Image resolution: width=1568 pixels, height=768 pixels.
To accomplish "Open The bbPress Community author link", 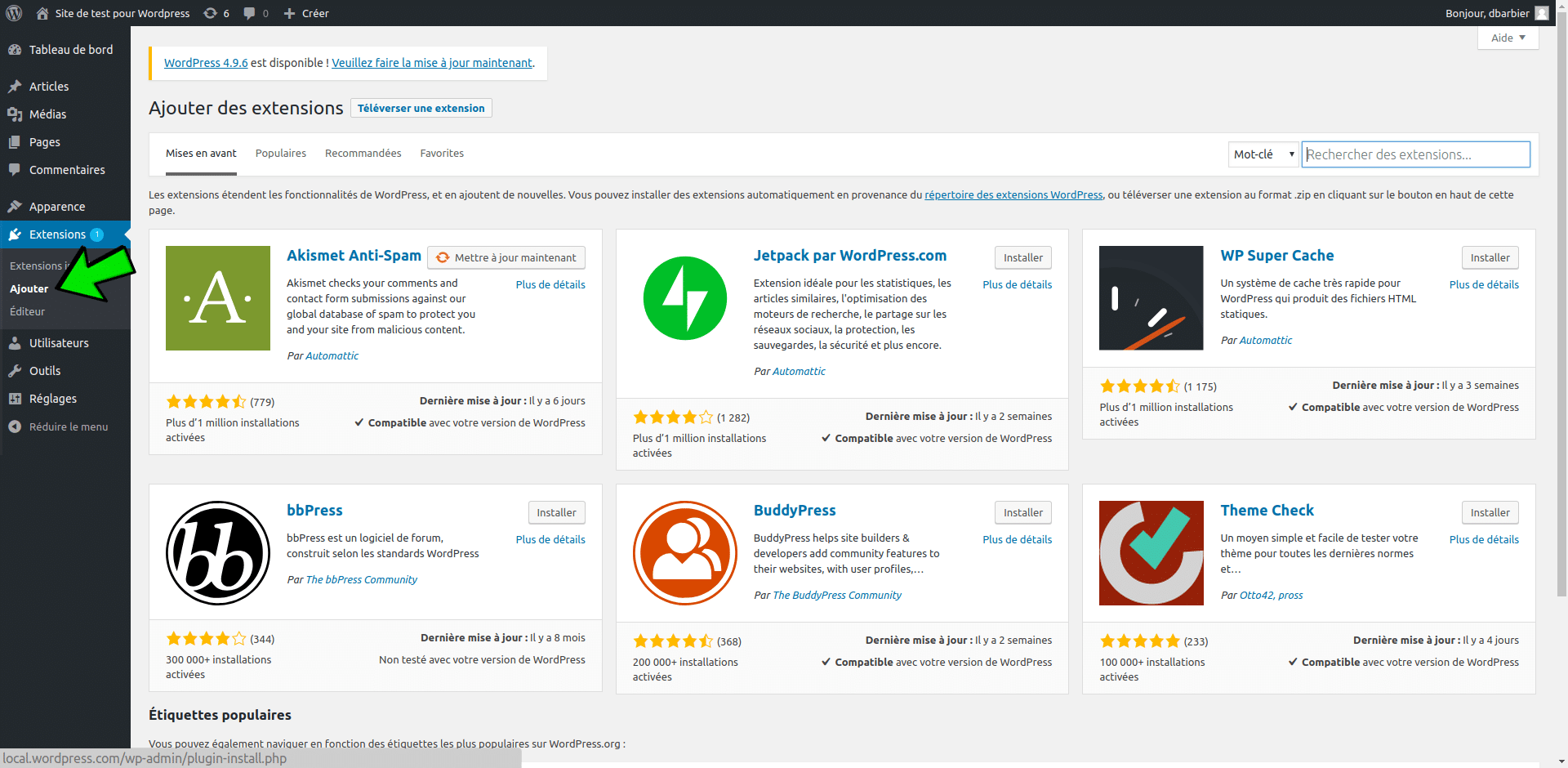I will click(361, 579).
